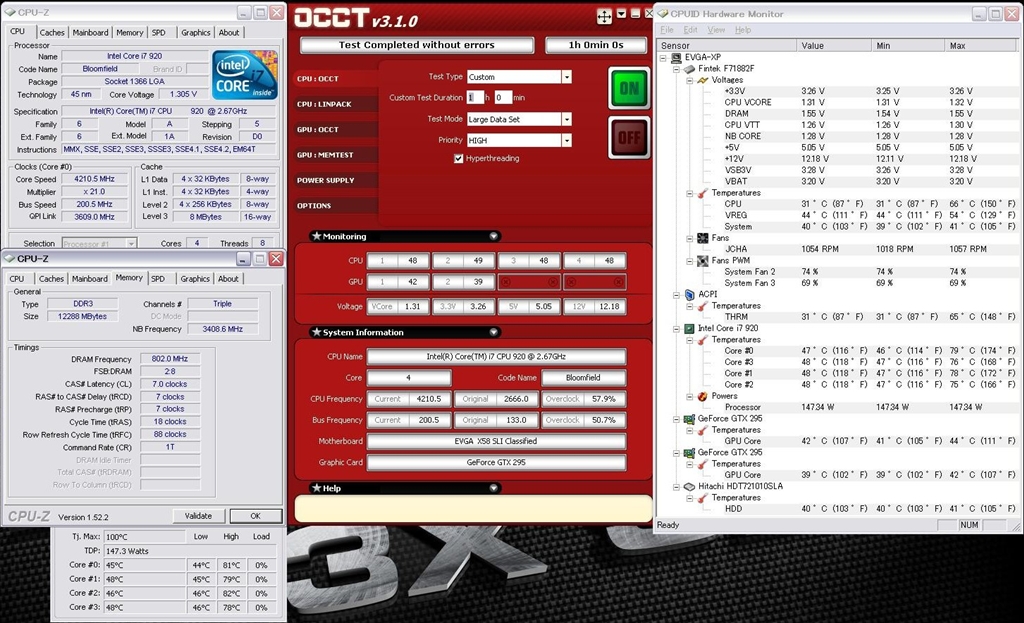
Task: Click the Fans PWM icon
Action: tap(702, 261)
